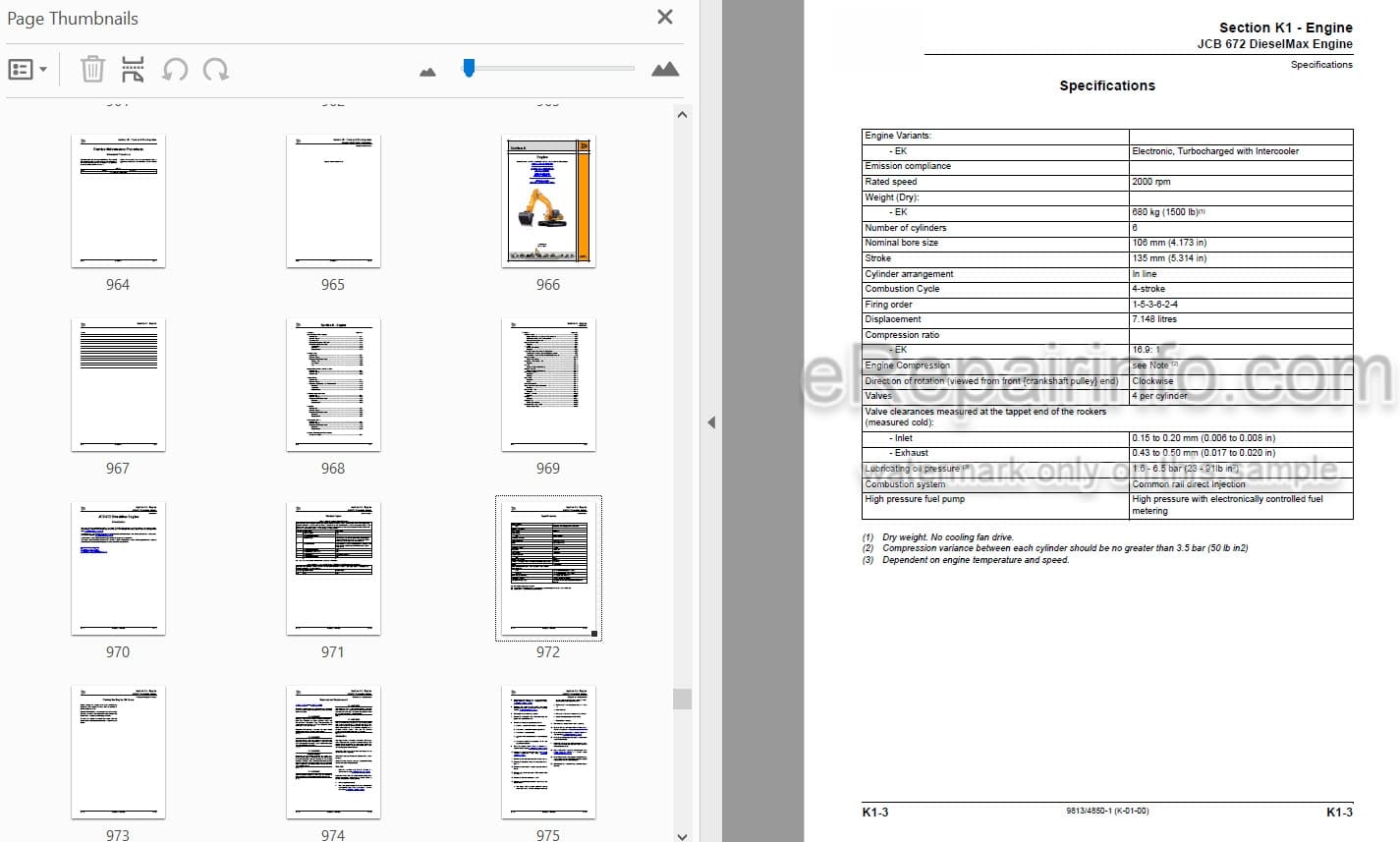Collapse the navigation pane with the arrow

711,422
